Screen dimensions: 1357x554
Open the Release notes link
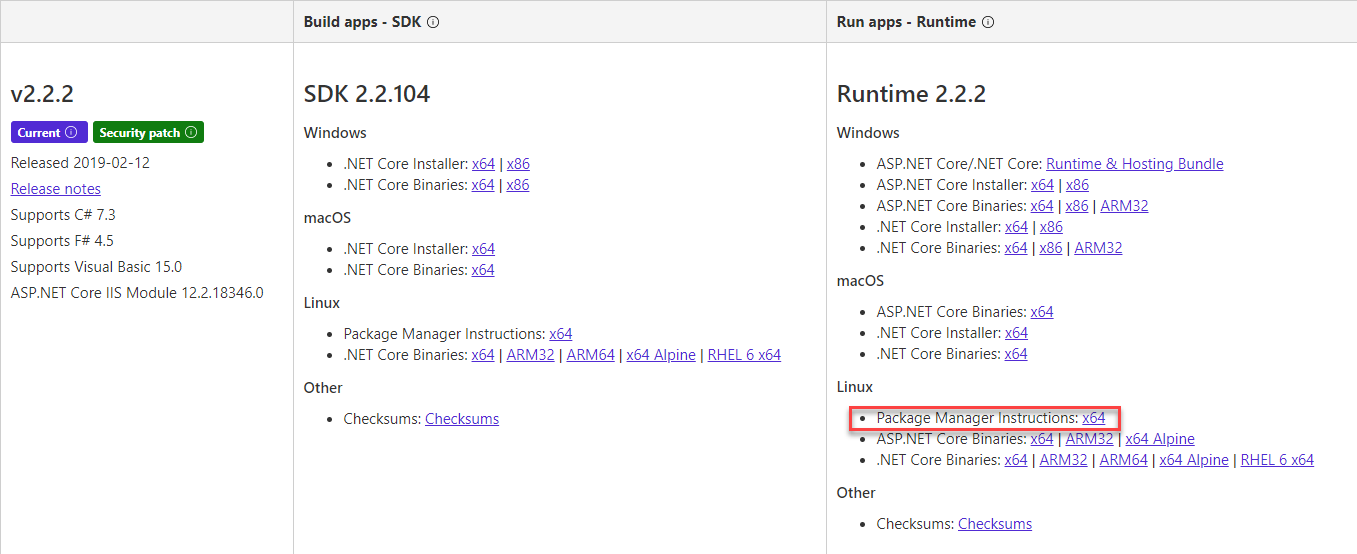56,189
